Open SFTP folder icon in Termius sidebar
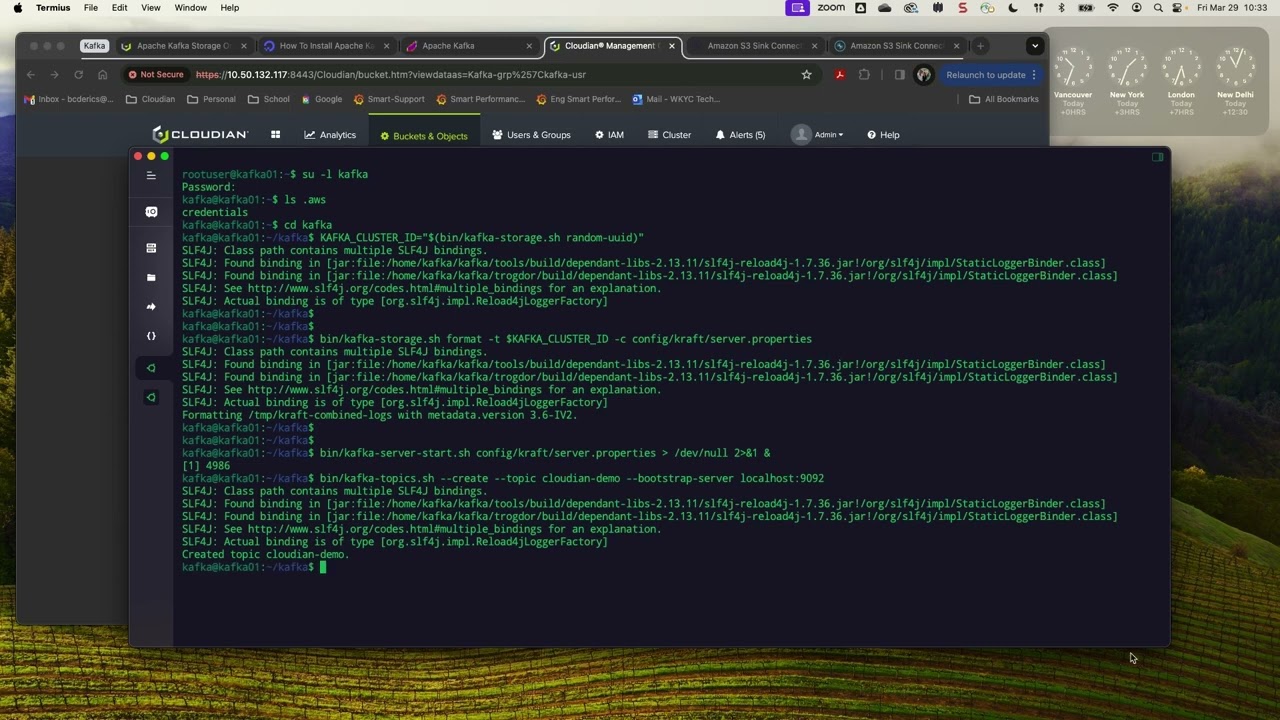Screen dimensions: 1280x720 point(151,277)
